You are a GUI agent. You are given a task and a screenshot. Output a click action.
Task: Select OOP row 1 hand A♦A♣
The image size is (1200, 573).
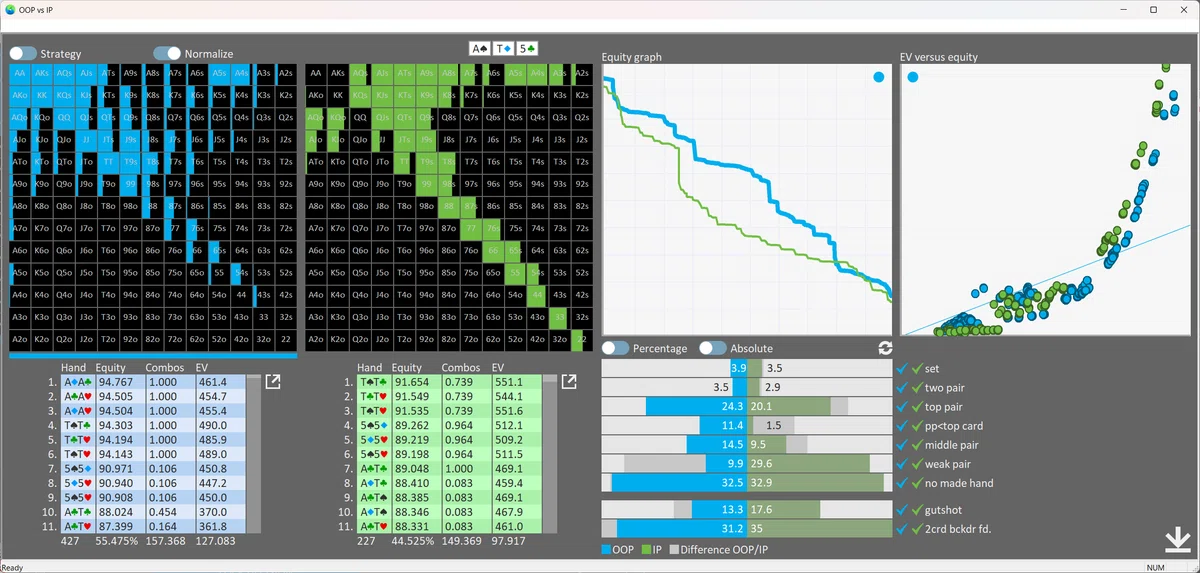151,382
